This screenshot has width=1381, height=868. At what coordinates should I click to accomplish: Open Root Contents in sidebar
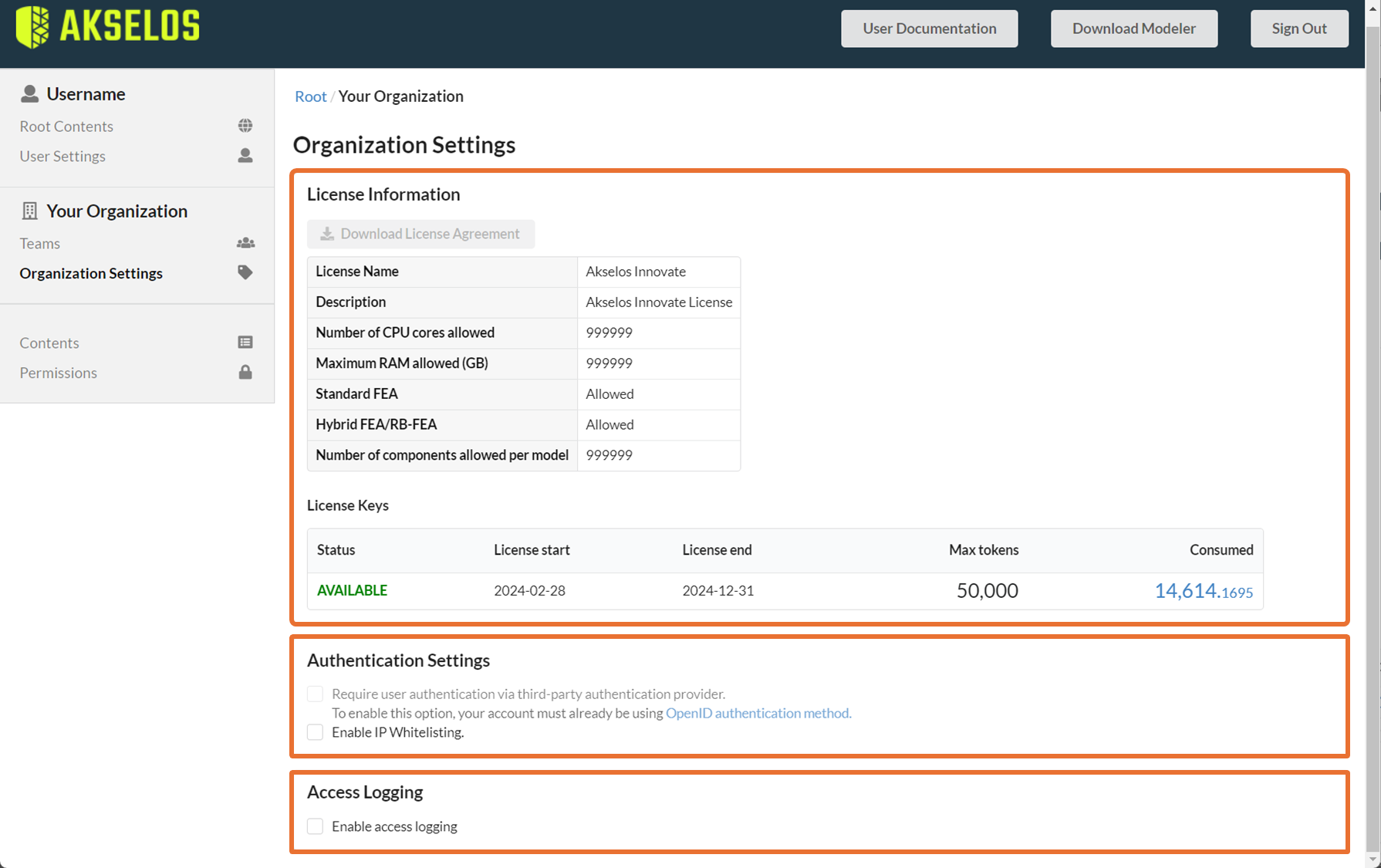click(x=66, y=126)
